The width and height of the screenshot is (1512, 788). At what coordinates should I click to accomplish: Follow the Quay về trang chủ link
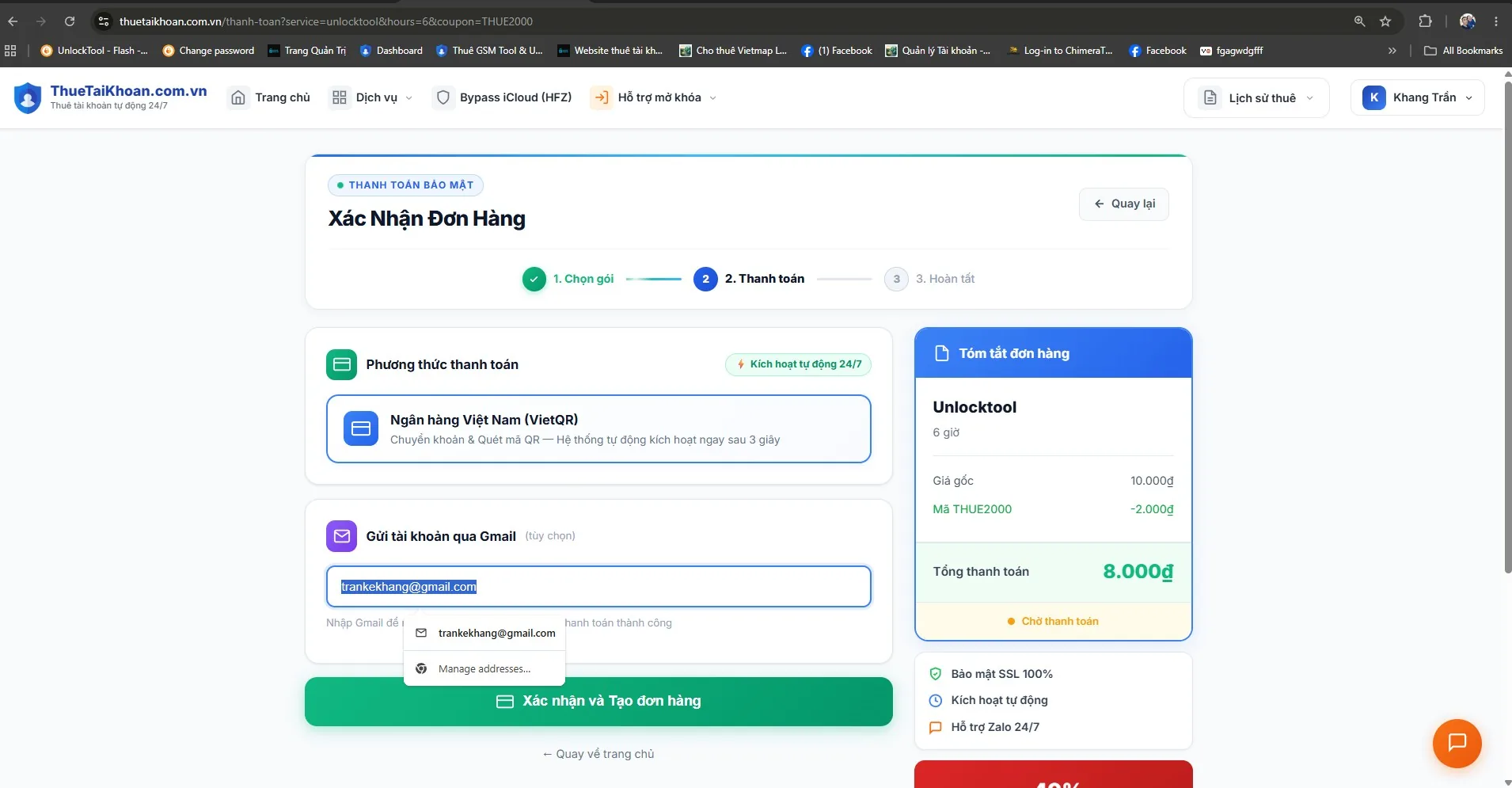click(598, 754)
